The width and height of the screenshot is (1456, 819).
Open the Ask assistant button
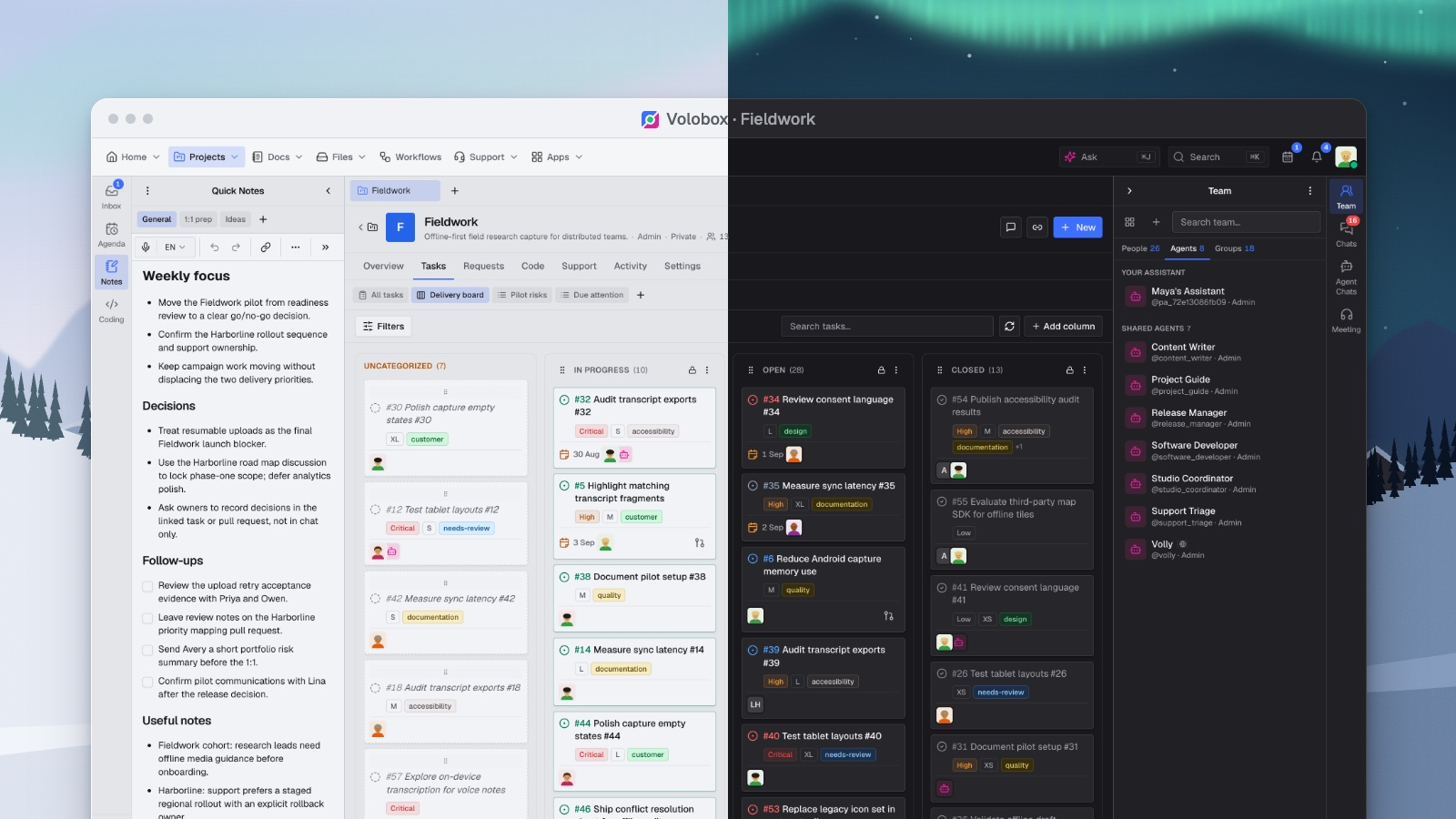click(1109, 157)
